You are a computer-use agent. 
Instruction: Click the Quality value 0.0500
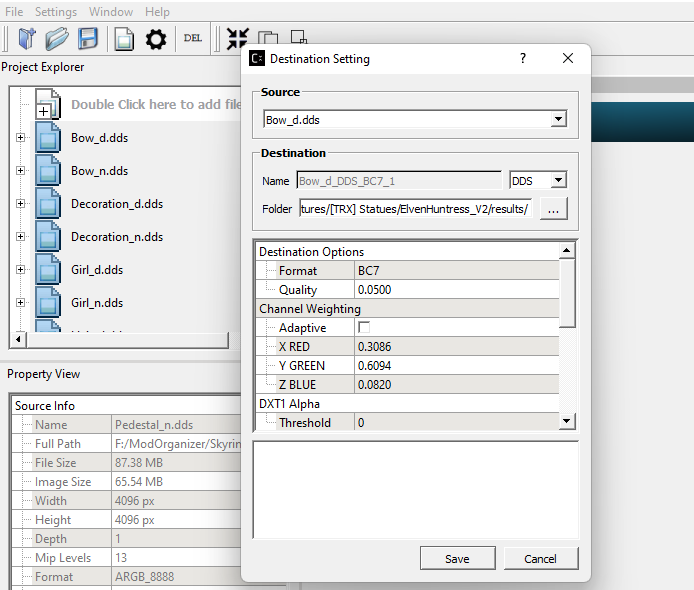click(x=456, y=289)
